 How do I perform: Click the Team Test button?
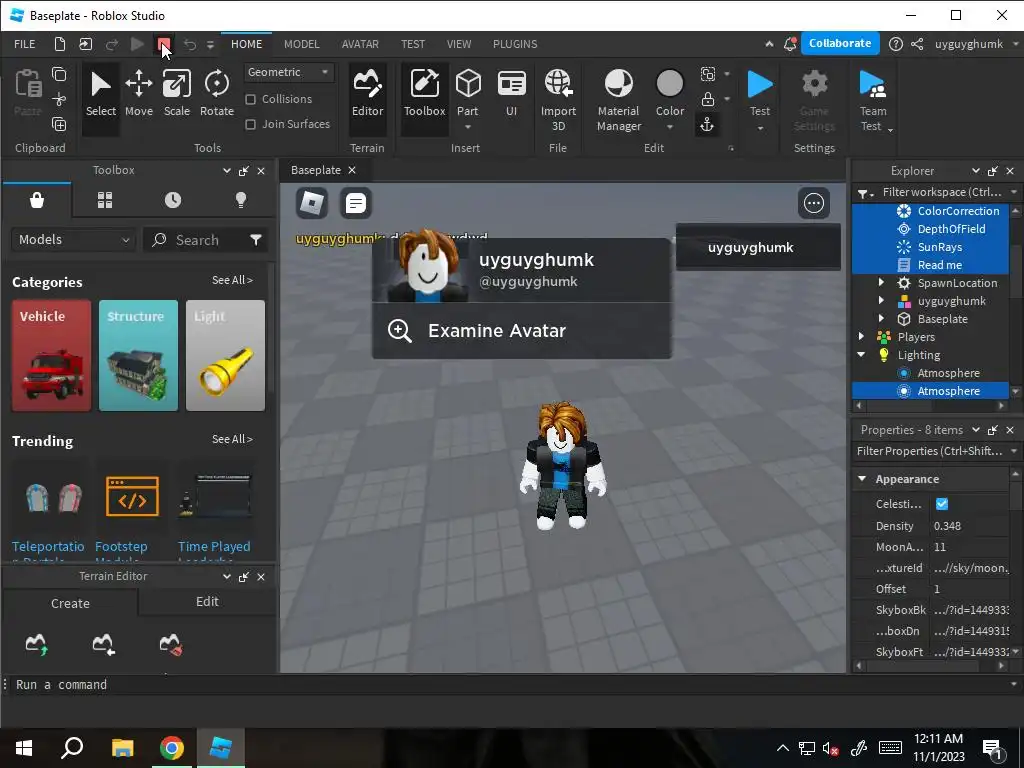[x=872, y=100]
